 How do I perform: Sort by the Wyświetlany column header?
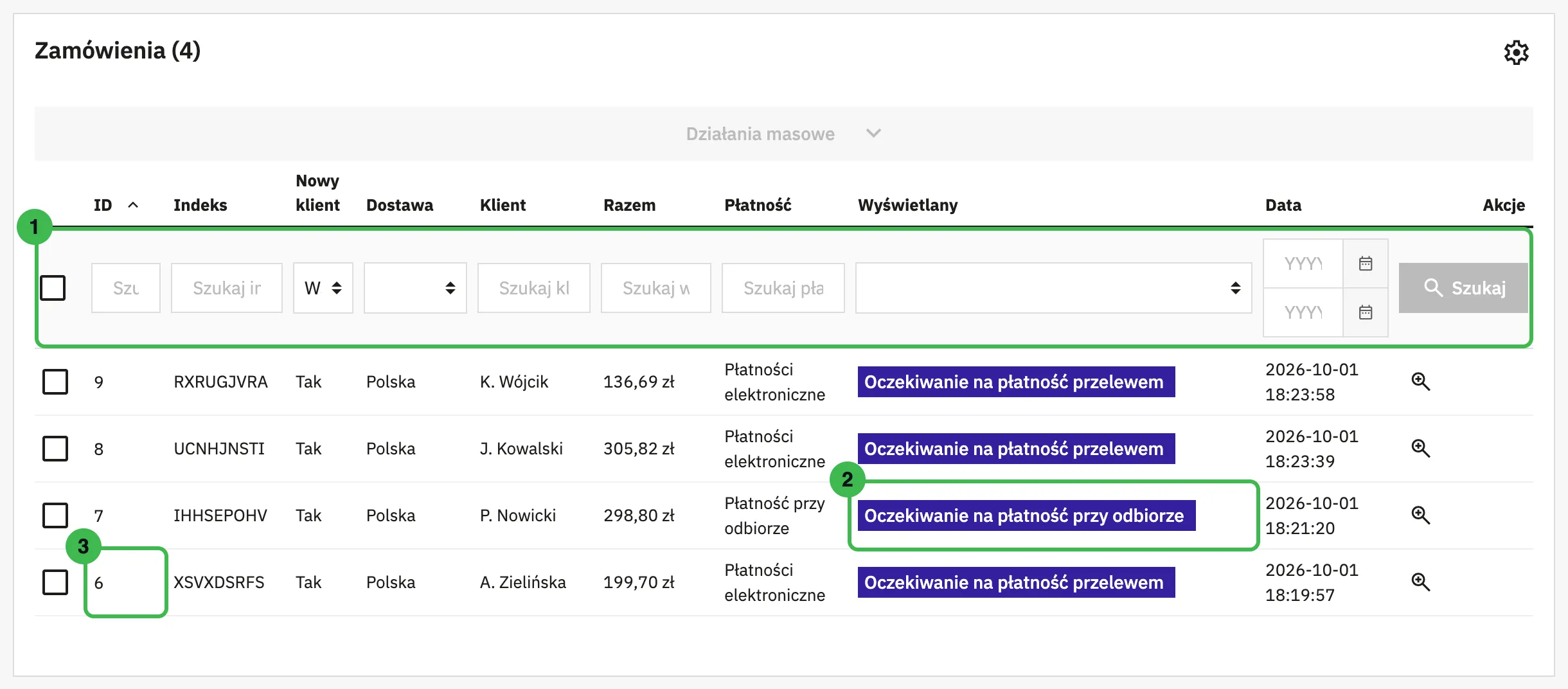[908, 205]
